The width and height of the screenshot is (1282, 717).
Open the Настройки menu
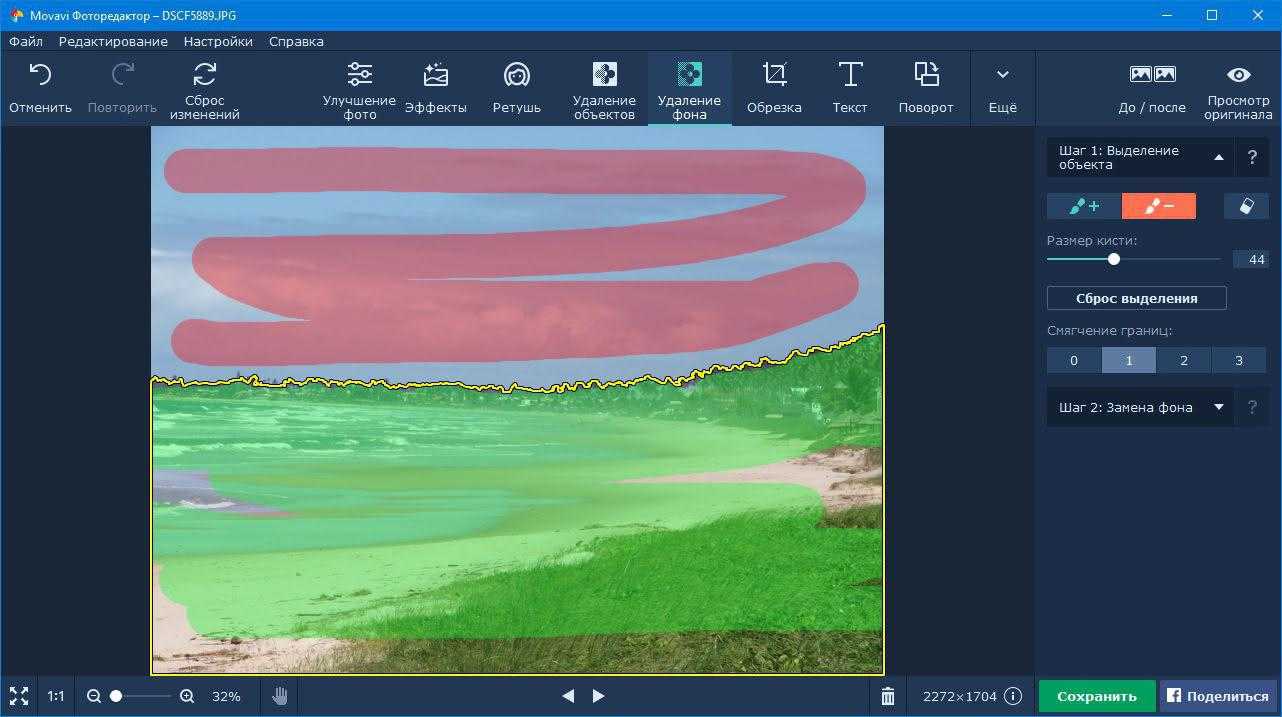[x=218, y=42]
